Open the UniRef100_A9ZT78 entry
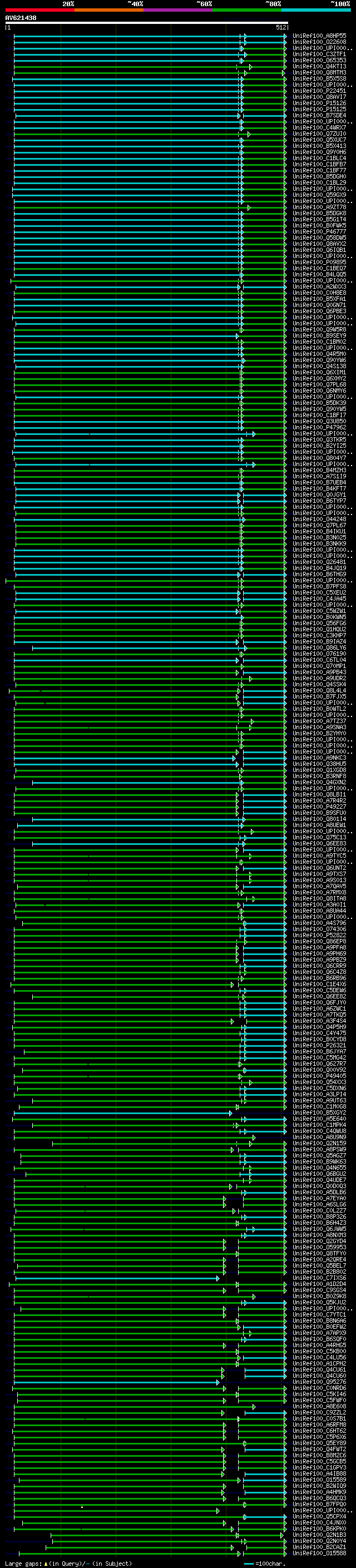Screen dimensions: 356x1568 [319, 207]
